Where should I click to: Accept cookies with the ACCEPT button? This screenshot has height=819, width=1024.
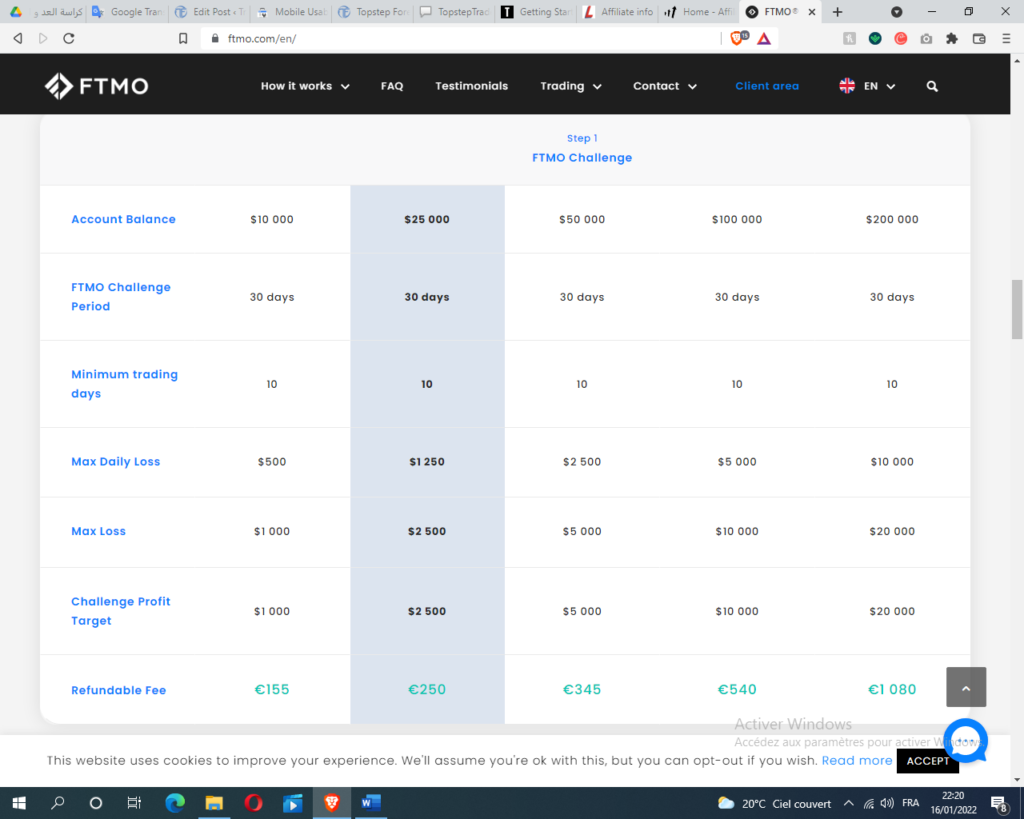click(927, 761)
